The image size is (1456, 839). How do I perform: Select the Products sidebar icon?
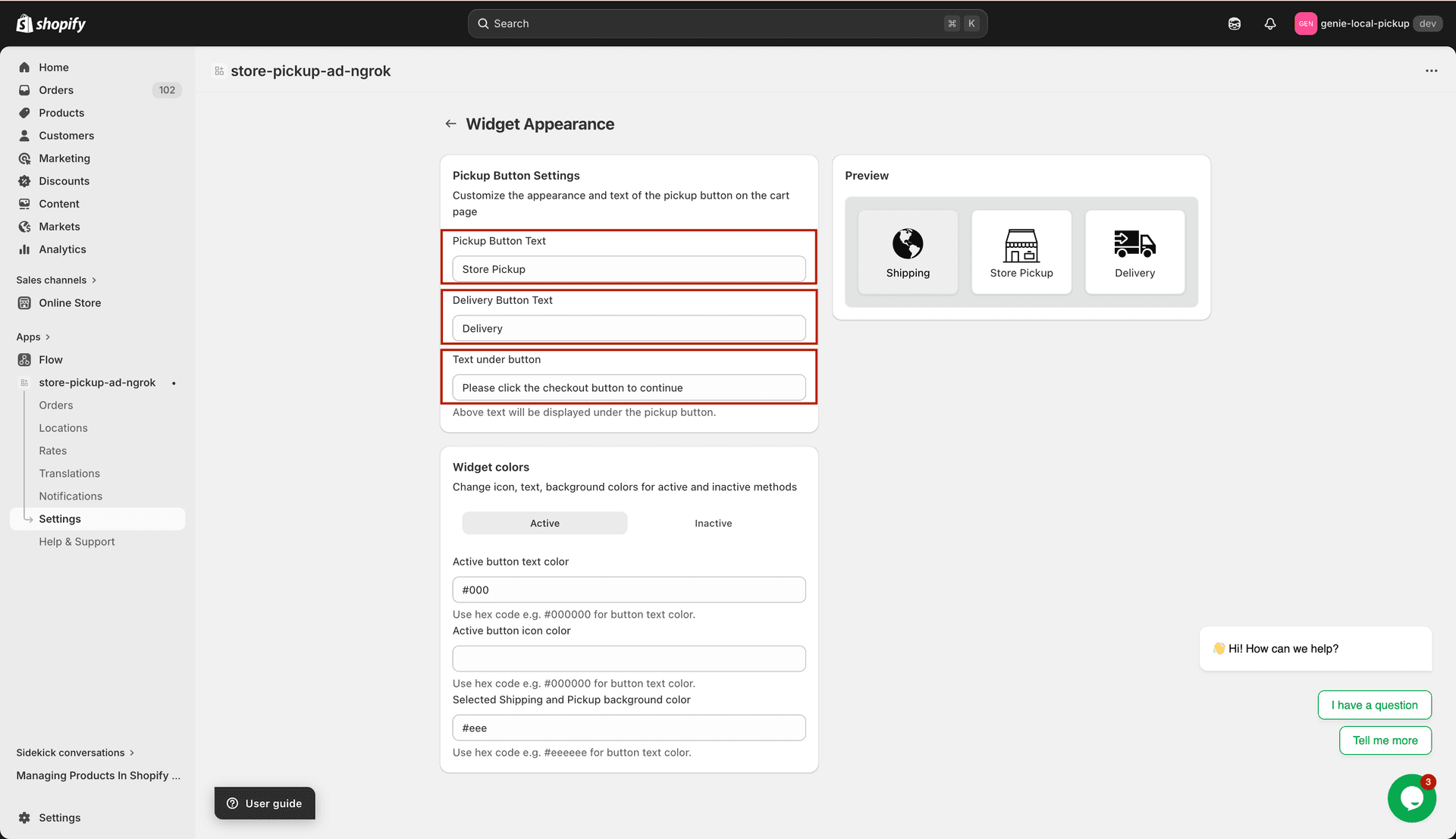tap(25, 112)
